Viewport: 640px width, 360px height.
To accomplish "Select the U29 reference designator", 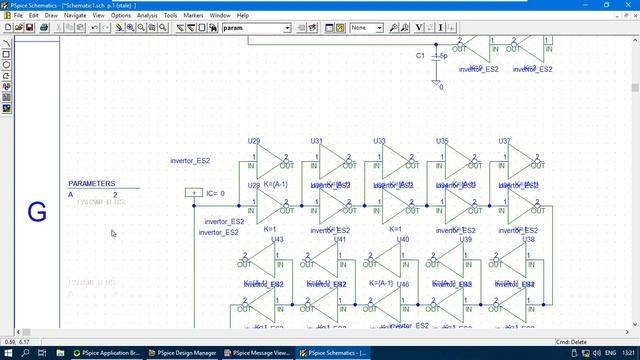I will click(254, 141).
